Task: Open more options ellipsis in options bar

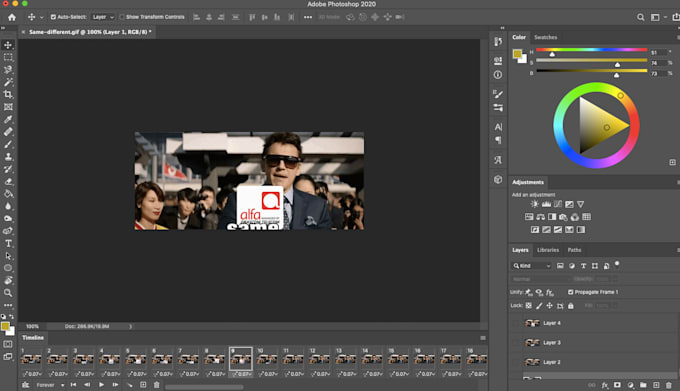Action: click(x=307, y=17)
